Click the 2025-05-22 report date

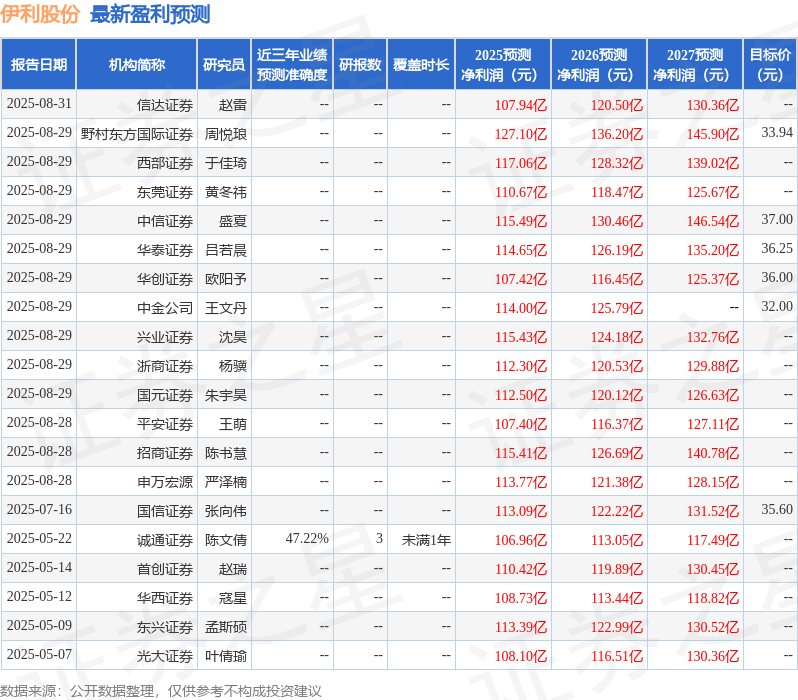pyautogui.click(x=39, y=539)
